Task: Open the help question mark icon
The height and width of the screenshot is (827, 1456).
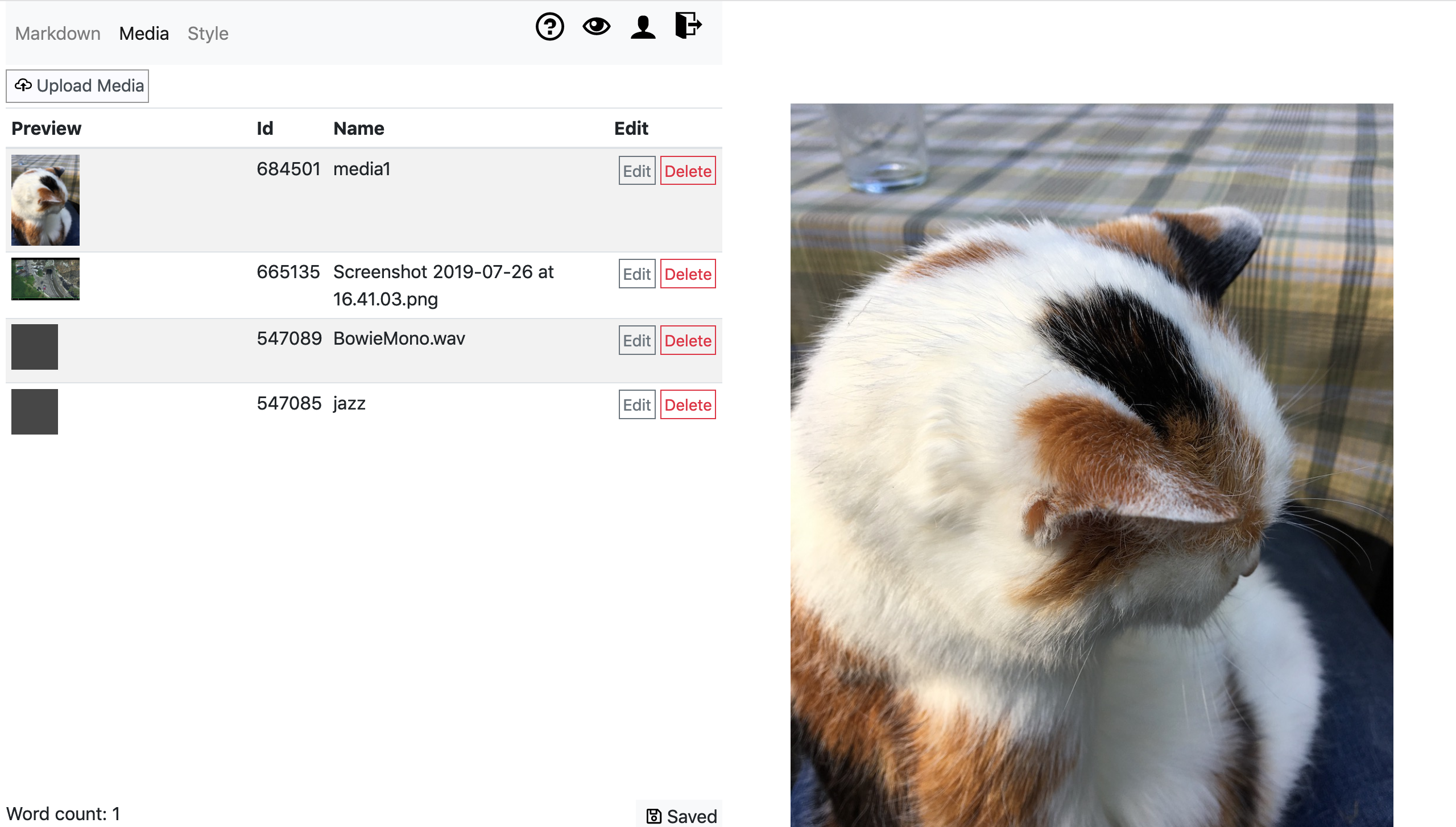Action: coord(549,27)
